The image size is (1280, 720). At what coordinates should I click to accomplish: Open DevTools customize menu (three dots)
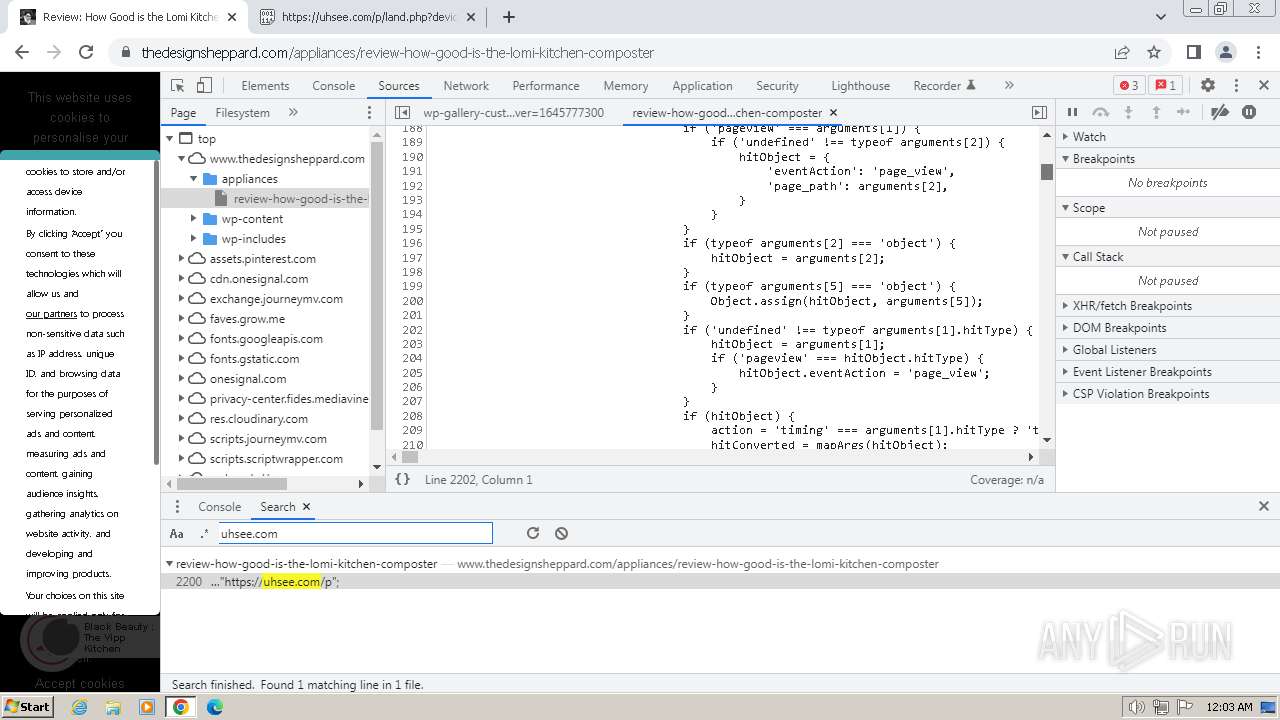click(1236, 86)
